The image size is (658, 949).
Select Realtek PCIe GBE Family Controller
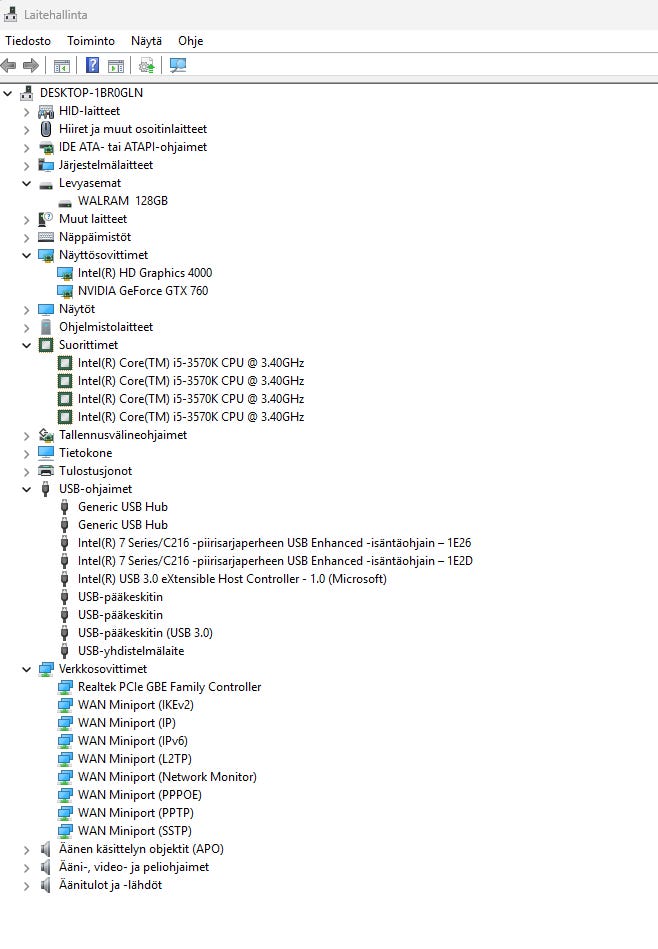coord(169,687)
